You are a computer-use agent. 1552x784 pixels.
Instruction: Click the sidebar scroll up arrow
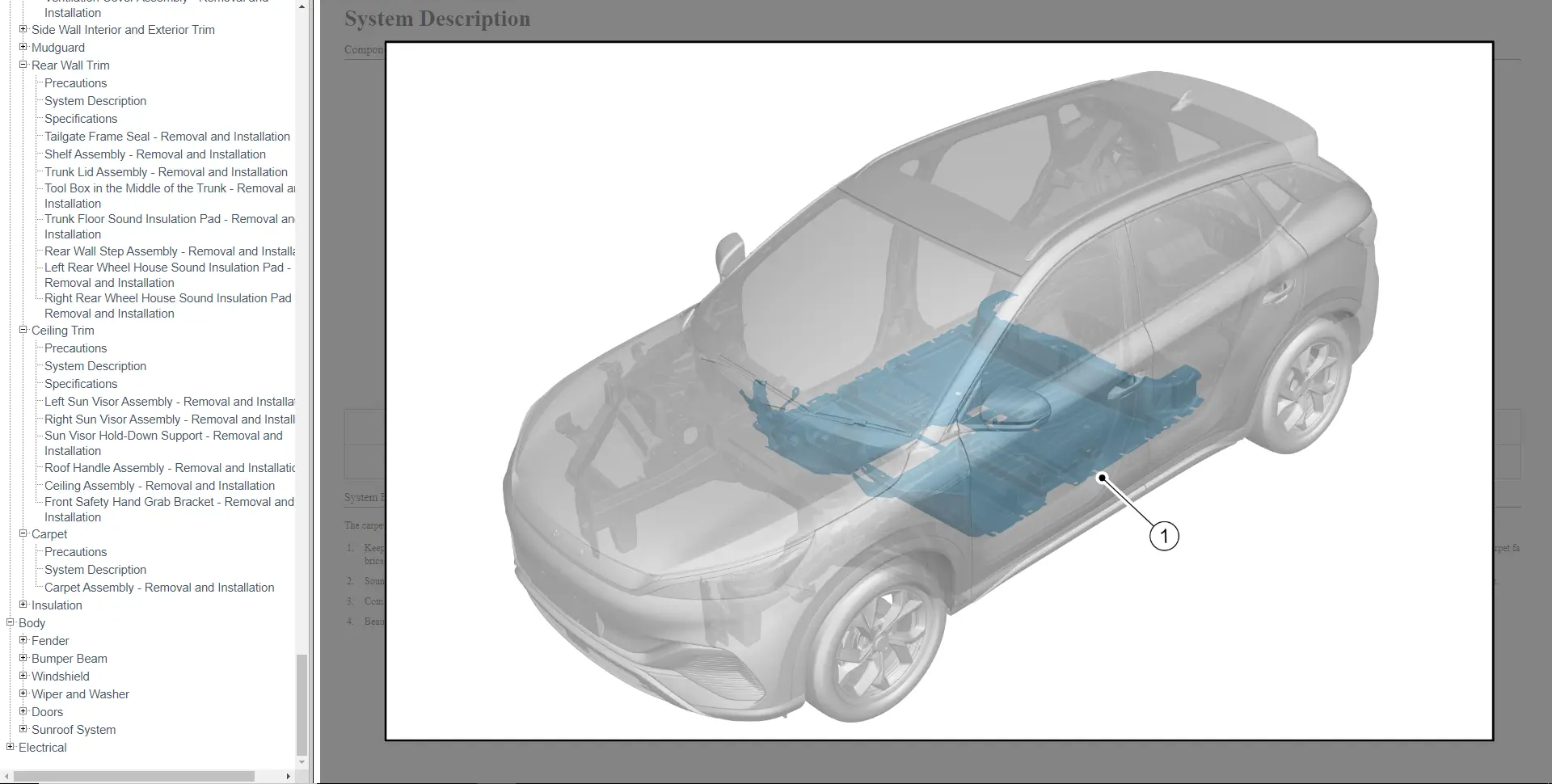302,6
